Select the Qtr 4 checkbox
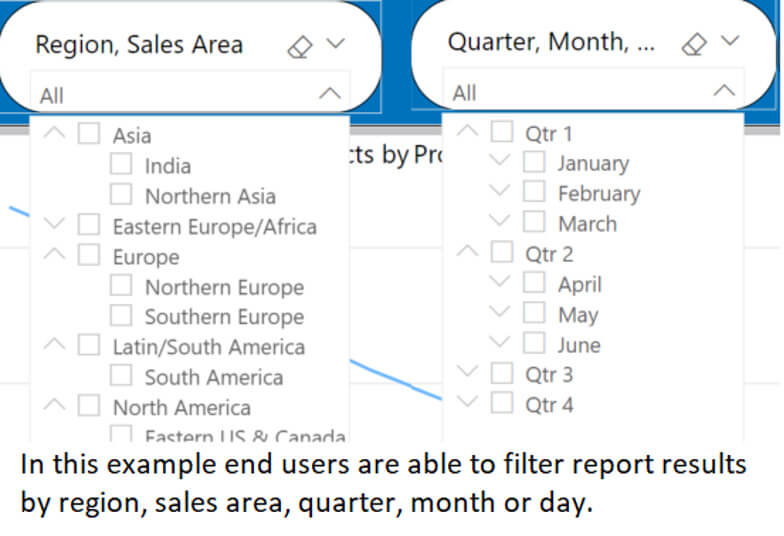Image resolution: width=784 pixels, height=536 pixels. [x=502, y=402]
